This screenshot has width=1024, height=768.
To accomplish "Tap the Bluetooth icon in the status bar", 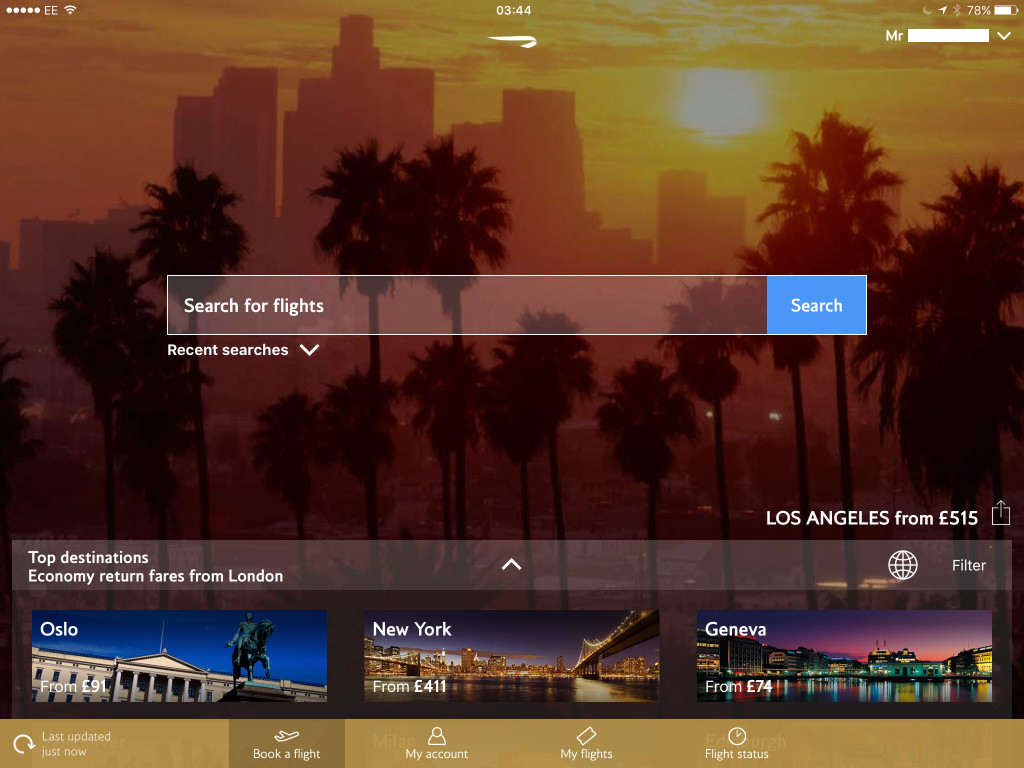I will [x=957, y=10].
